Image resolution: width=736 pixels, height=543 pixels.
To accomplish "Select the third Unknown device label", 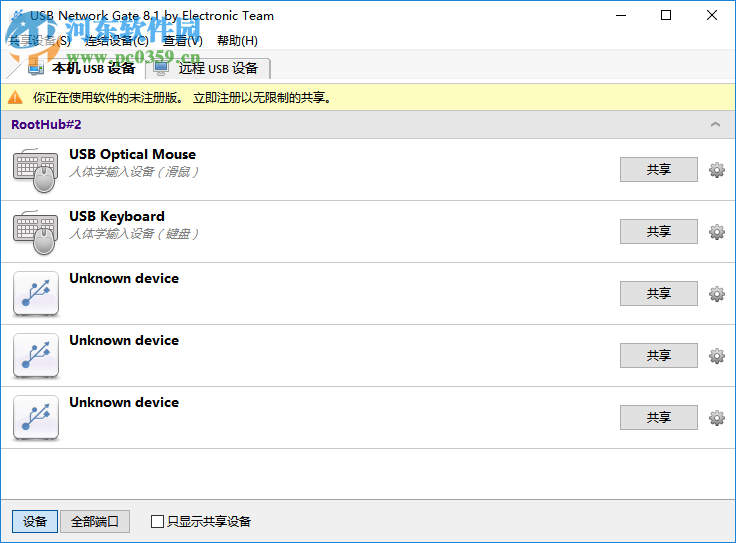I will pyautogui.click(x=124, y=402).
